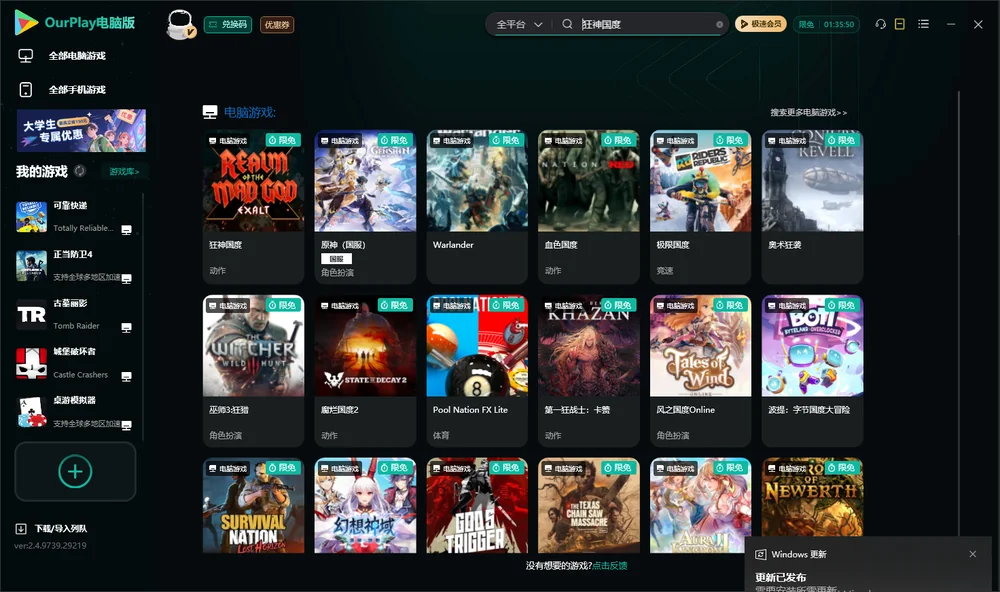1000x592 pixels.
Task: Click the Tomb Raider TR icon
Action: 32,315
